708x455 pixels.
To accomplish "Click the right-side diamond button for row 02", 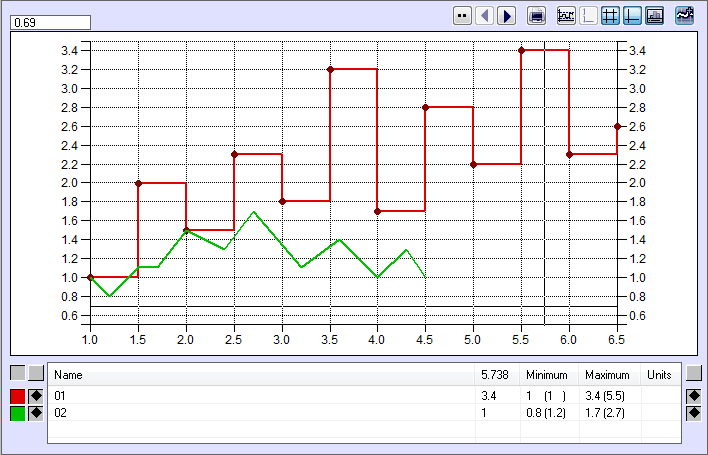I will 694,414.
